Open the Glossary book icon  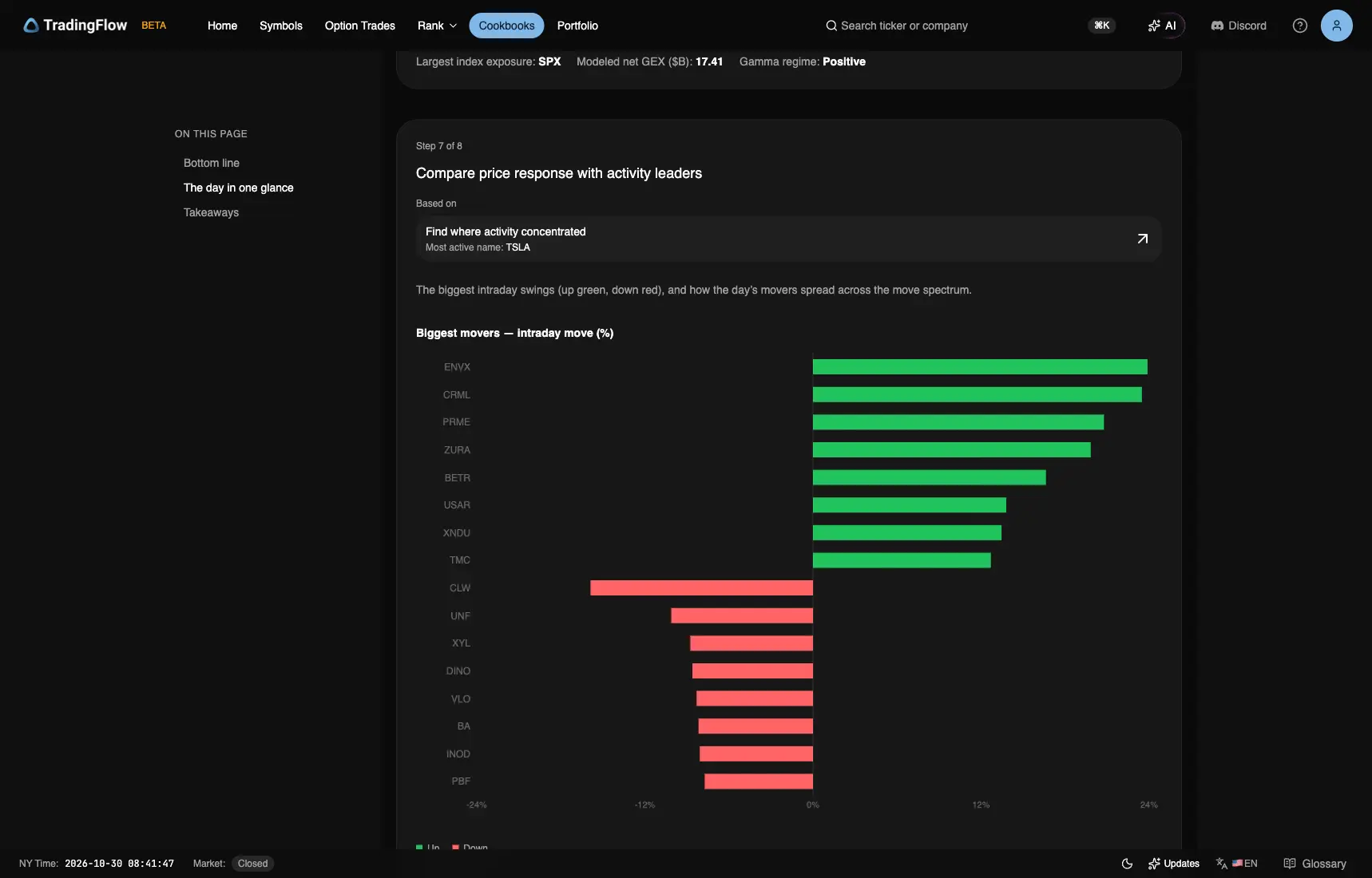coord(1290,864)
